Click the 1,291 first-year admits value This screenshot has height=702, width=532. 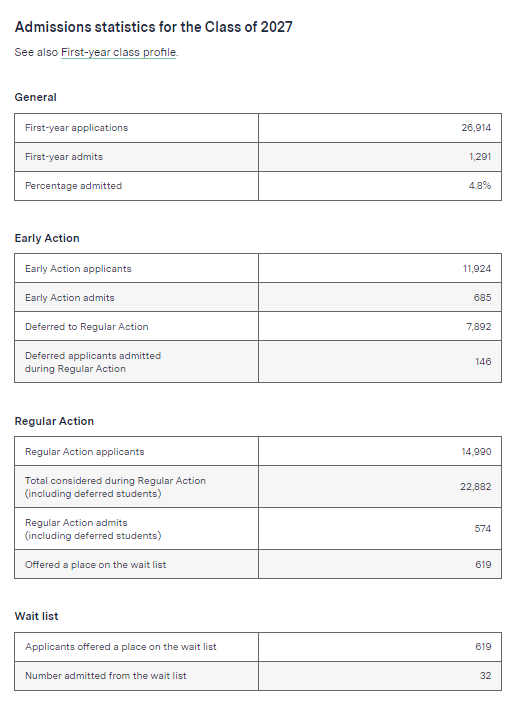coord(480,157)
